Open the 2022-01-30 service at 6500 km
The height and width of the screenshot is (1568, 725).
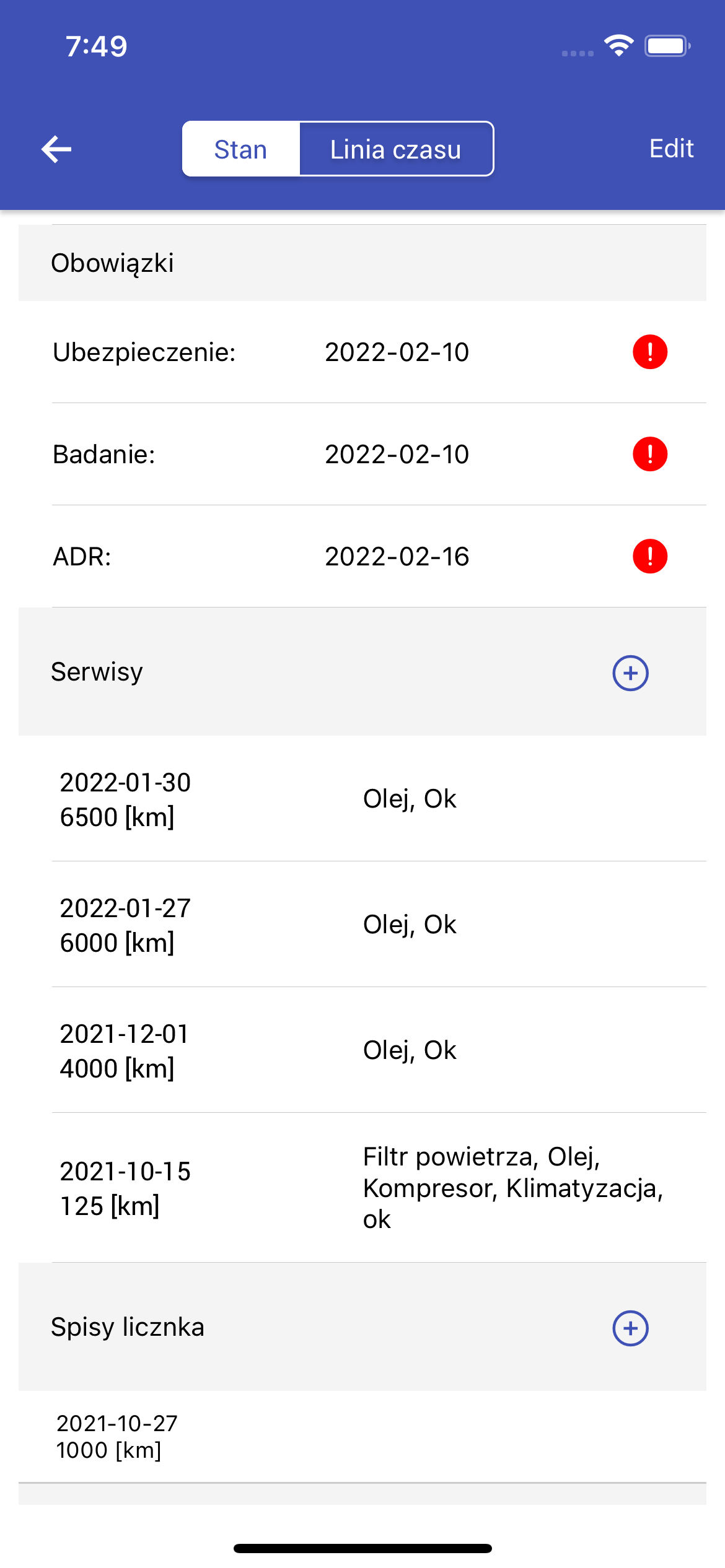362,799
